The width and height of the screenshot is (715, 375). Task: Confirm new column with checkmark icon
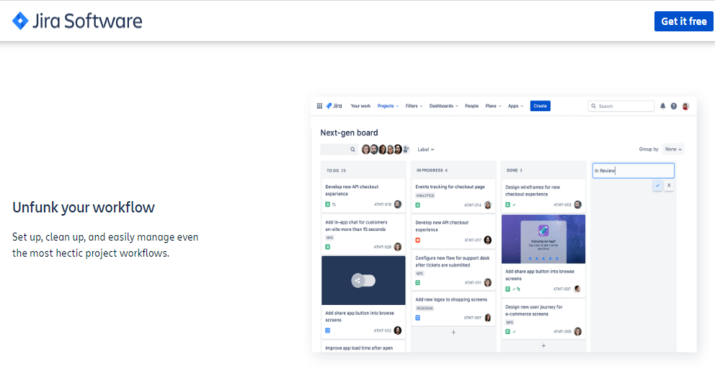pos(657,185)
